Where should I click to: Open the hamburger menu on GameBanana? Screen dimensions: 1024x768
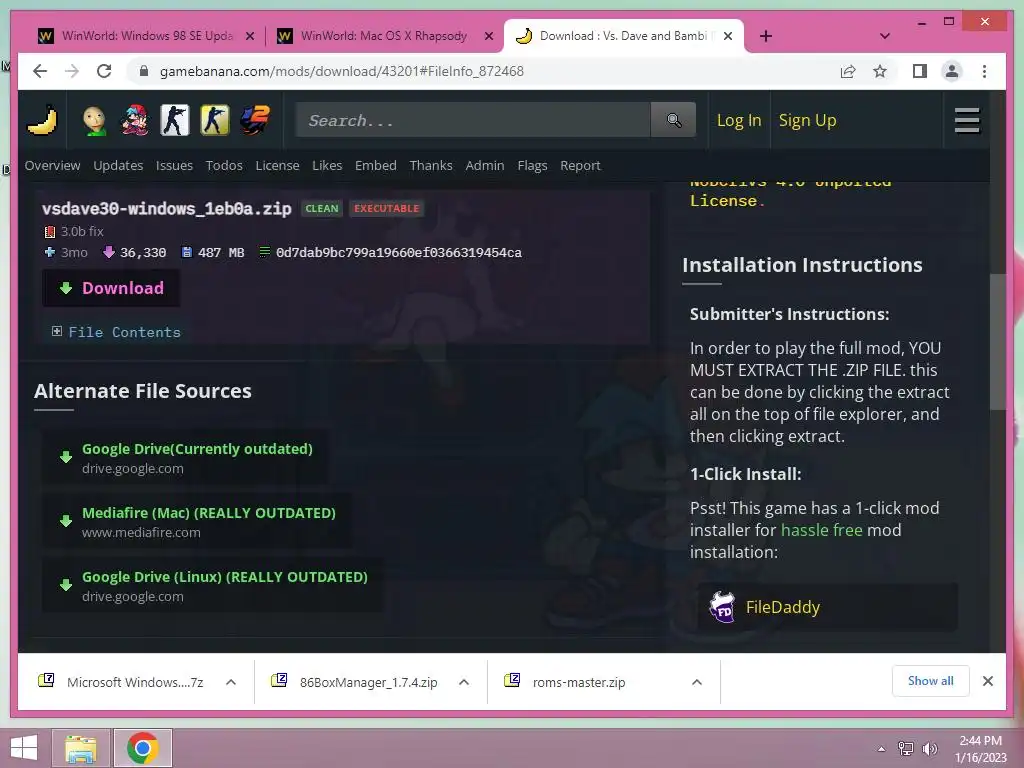[967, 120]
